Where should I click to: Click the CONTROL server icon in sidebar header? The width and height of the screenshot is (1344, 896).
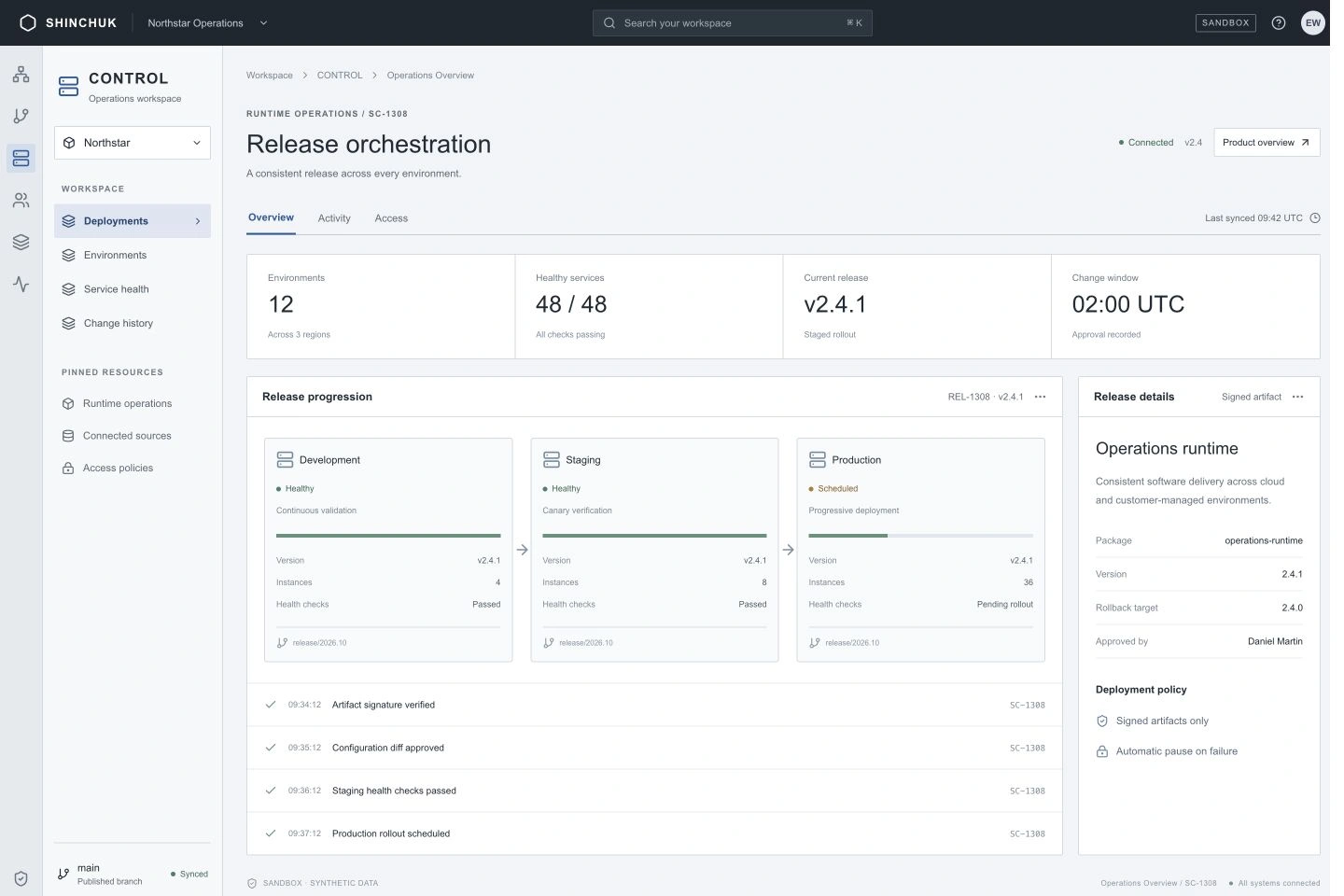[68, 87]
